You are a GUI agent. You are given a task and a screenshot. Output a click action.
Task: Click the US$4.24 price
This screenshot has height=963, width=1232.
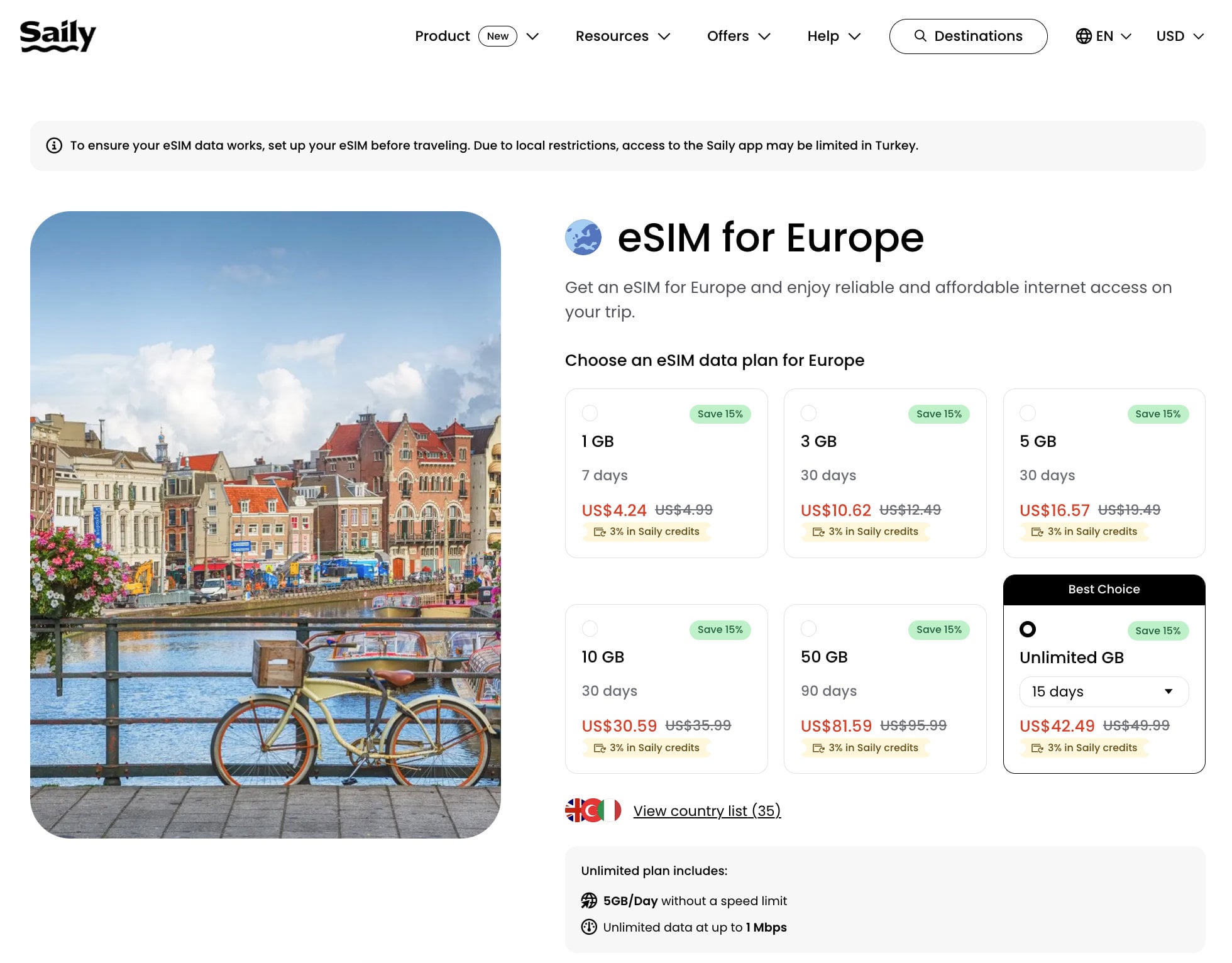click(614, 510)
